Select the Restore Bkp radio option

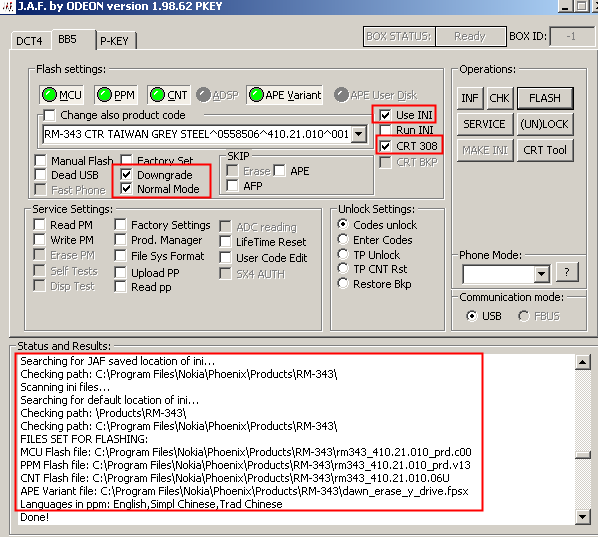(x=343, y=284)
